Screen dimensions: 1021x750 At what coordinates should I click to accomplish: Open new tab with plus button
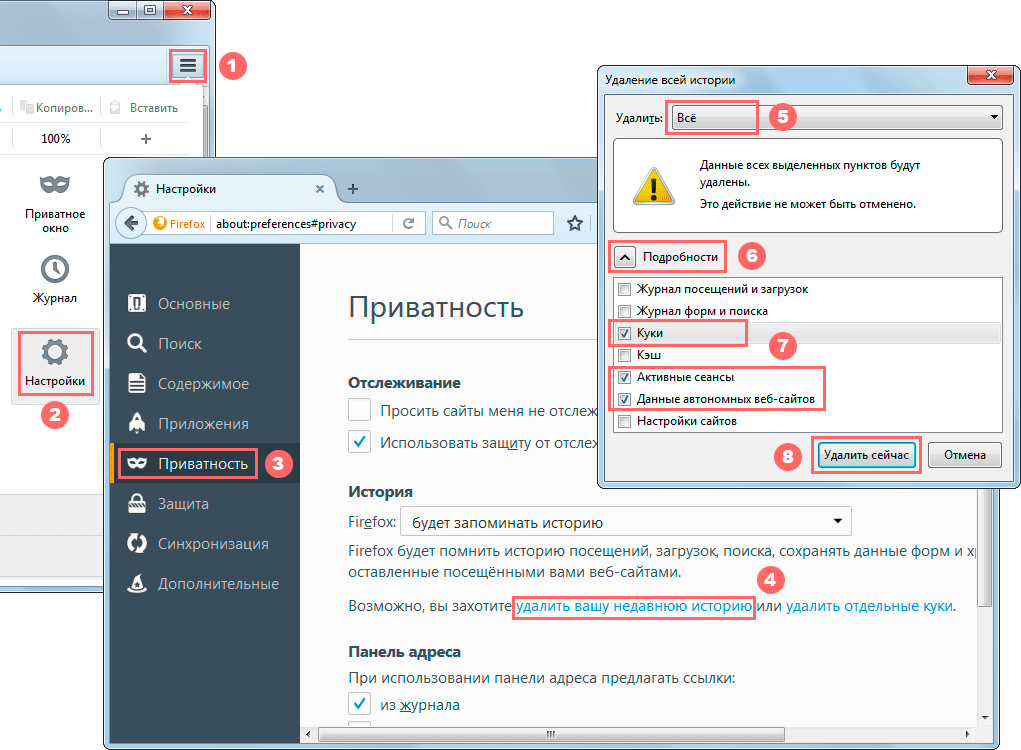[353, 189]
